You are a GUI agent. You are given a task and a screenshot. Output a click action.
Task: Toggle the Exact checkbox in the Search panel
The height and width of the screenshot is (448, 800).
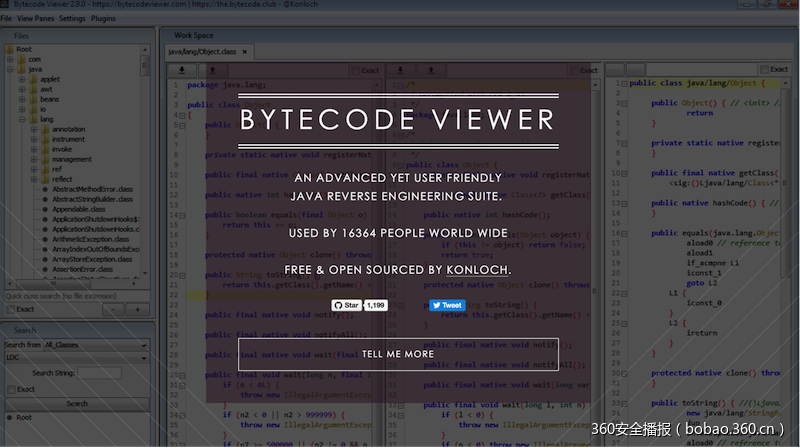tap(9, 389)
